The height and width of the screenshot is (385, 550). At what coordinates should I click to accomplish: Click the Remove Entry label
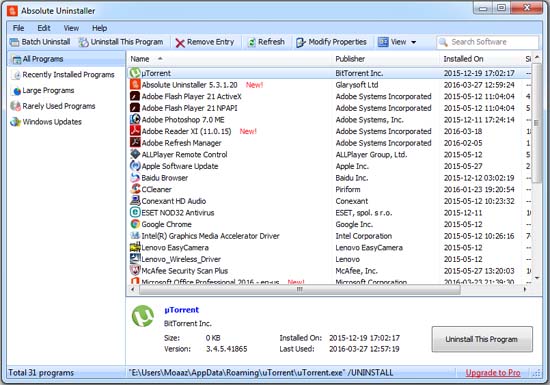coord(210,42)
